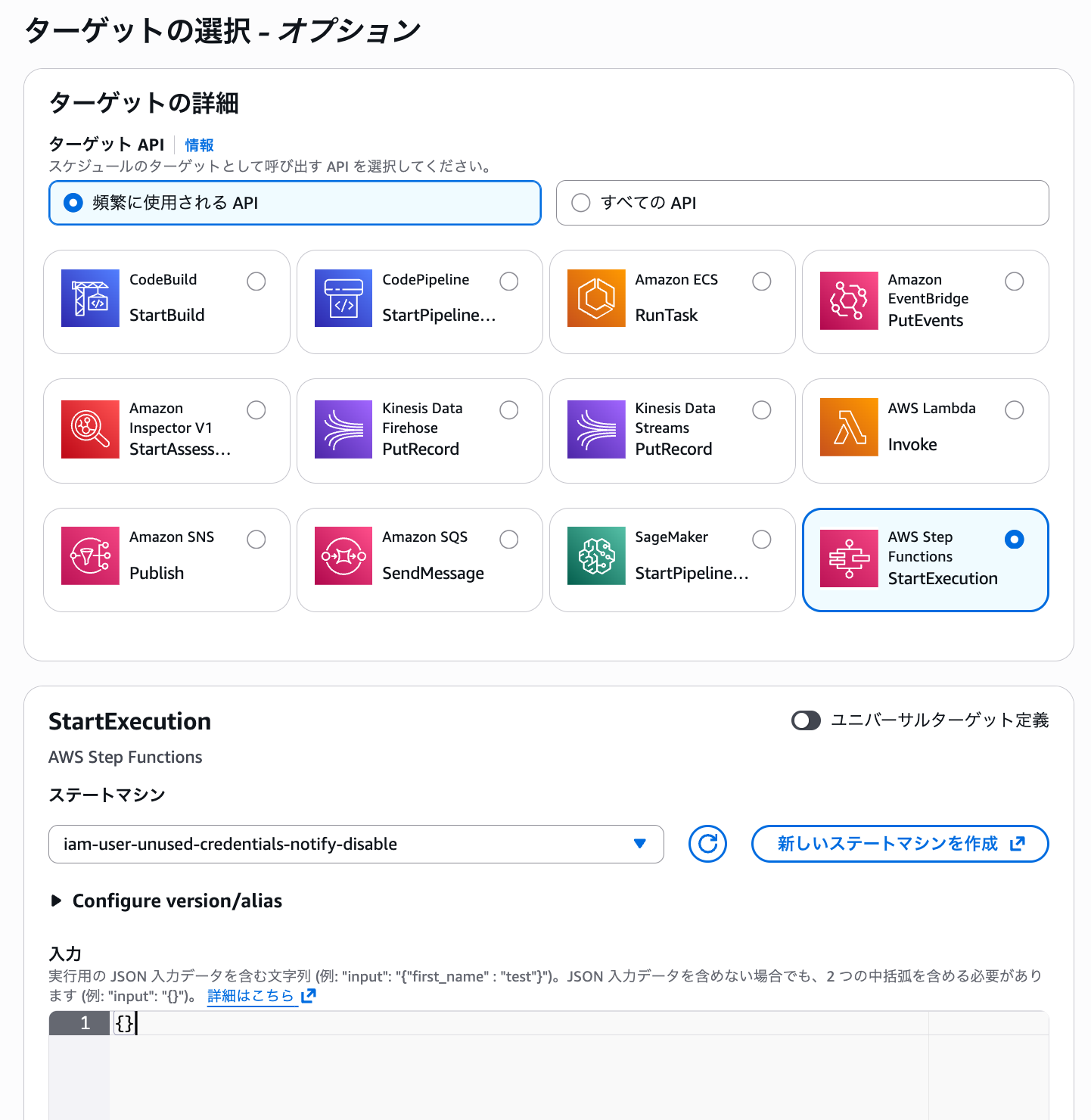The height and width of the screenshot is (1120, 1091).
Task: Open the 情報 help link
Action: click(x=199, y=145)
